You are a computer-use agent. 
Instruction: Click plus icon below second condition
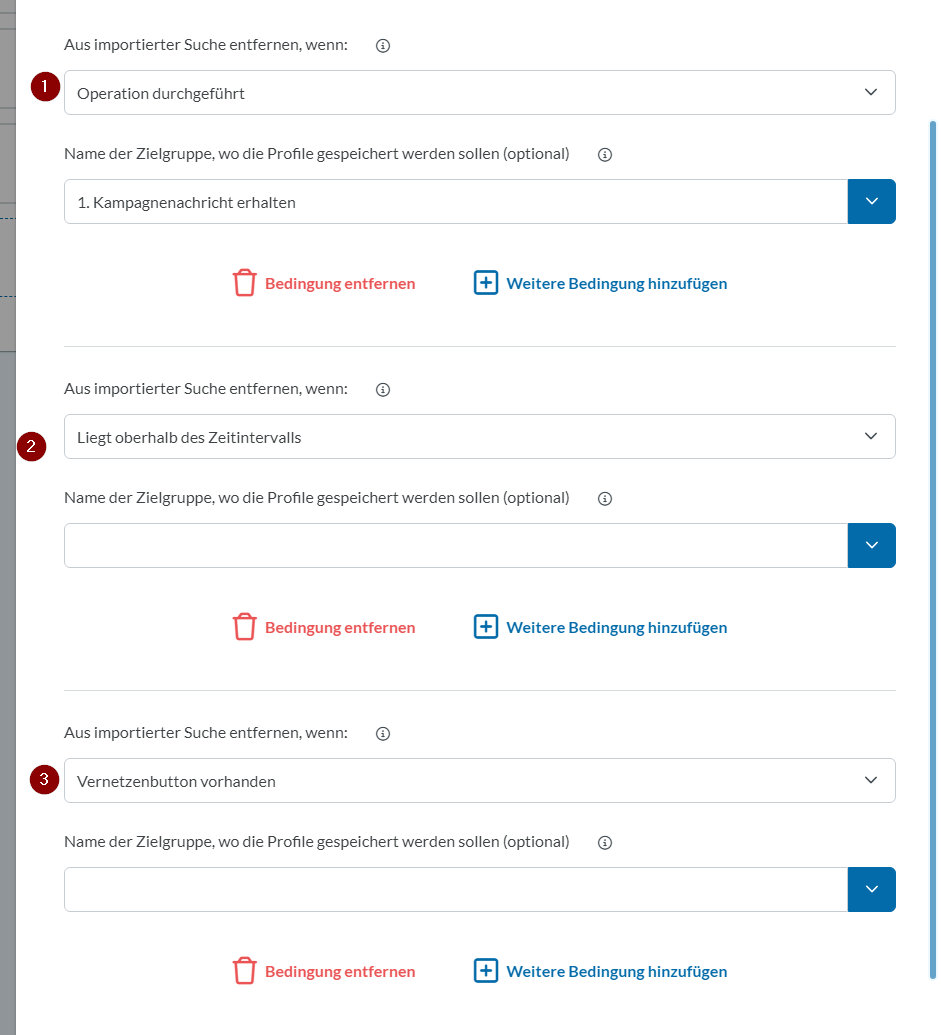click(x=485, y=627)
